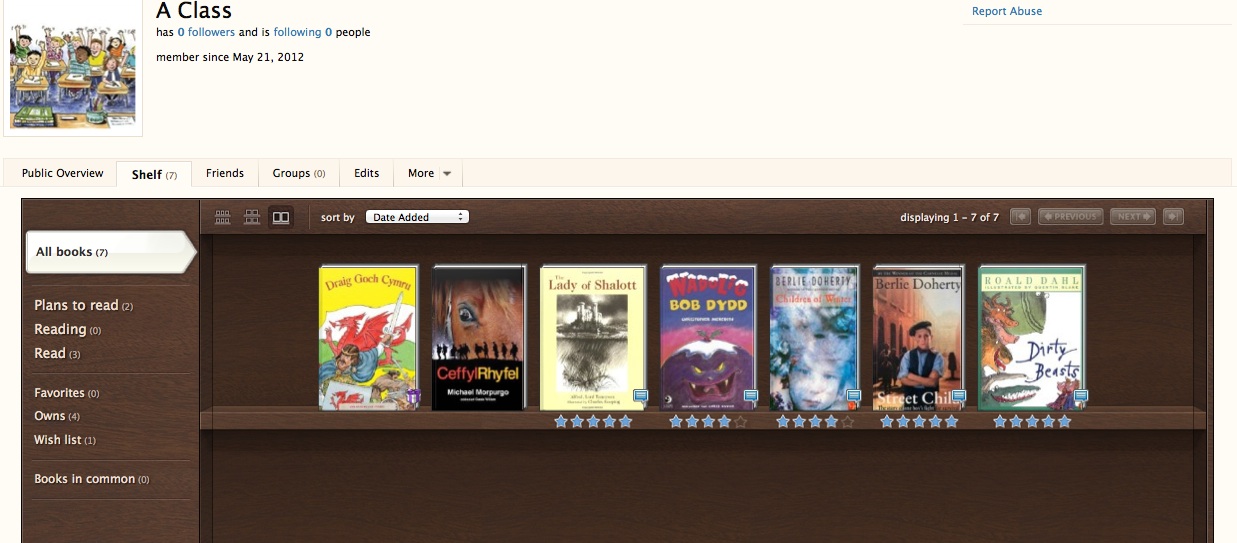Click 'displaying 1 – 7 of 7' text
This screenshot has height=543, width=1237.
949,217
